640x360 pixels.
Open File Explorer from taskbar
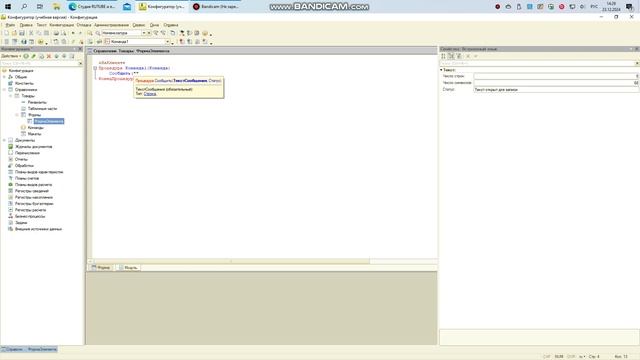click(x=56, y=7)
